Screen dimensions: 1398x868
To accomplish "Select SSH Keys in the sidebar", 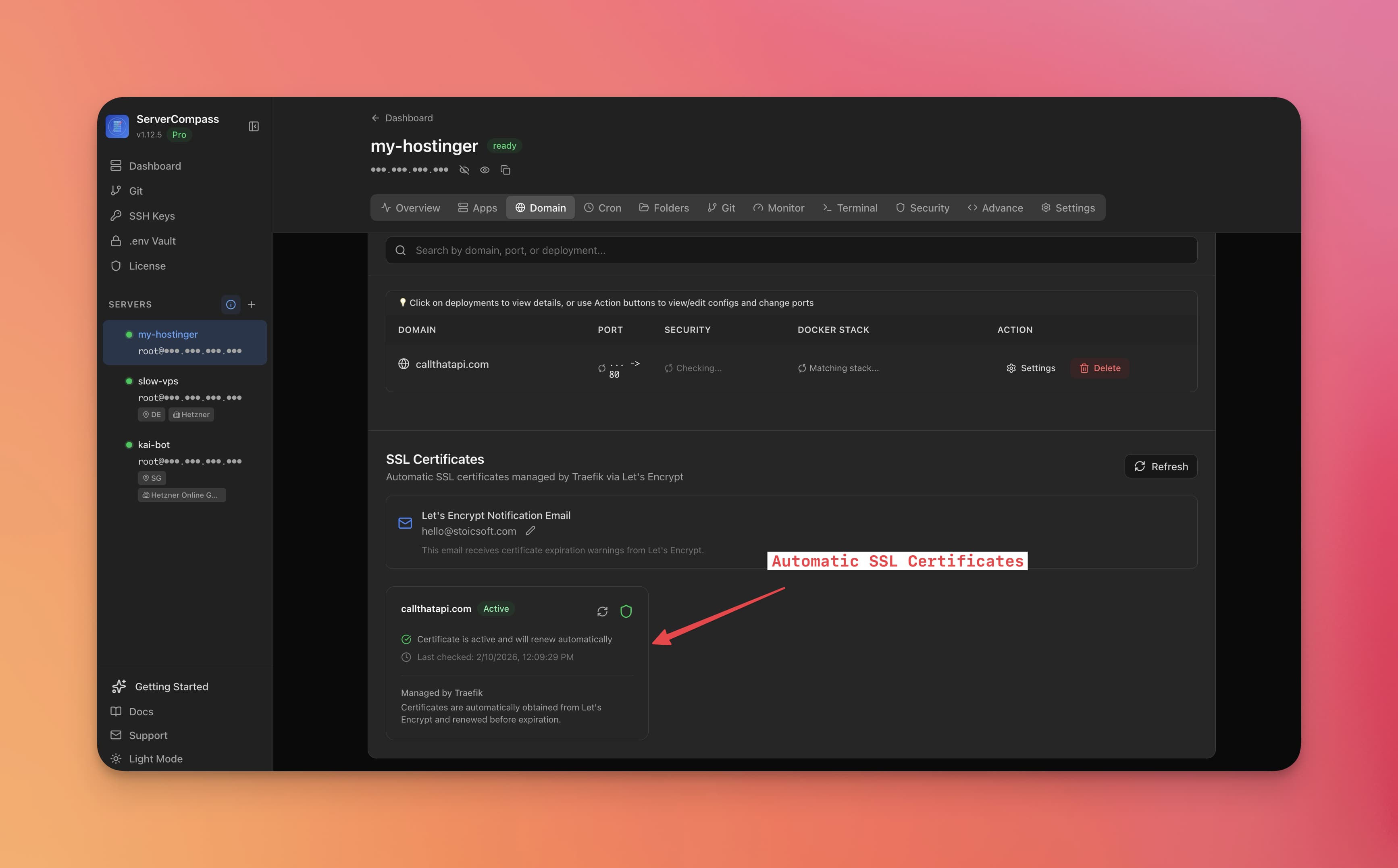I will pyautogui.click(x=151, y=216).
